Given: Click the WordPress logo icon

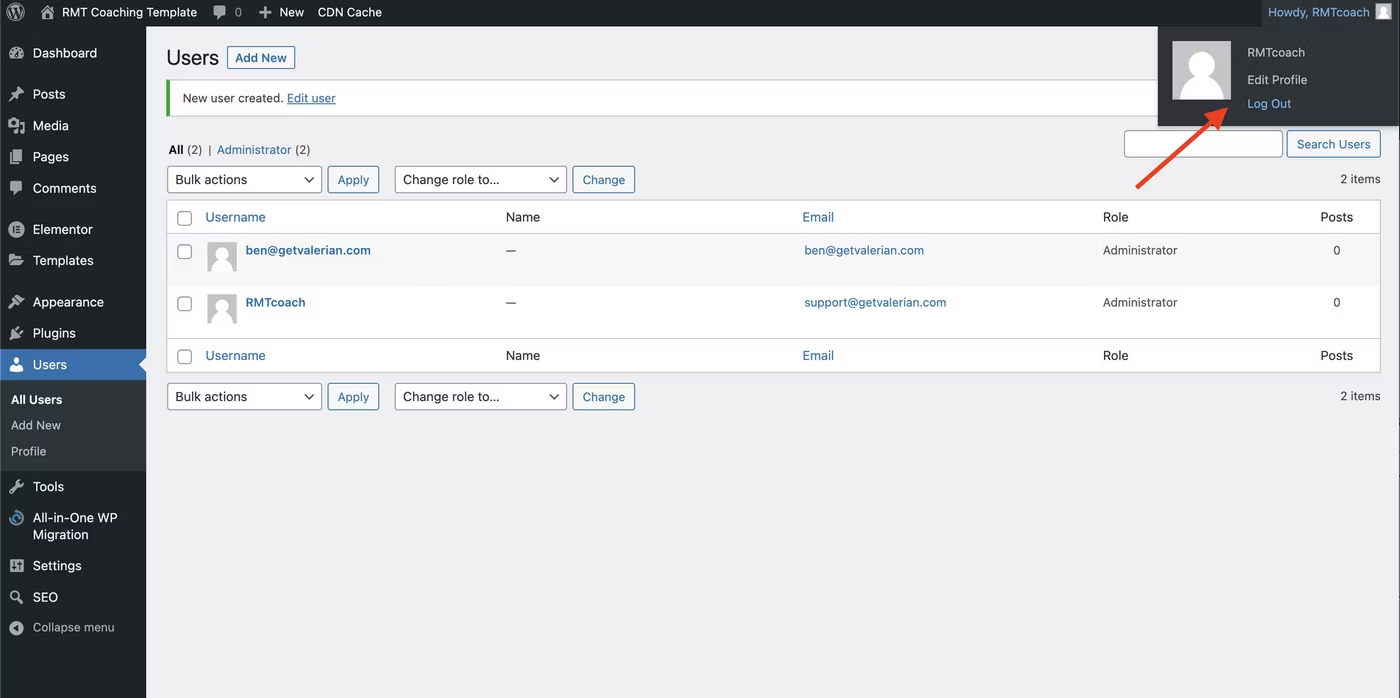Looking at the screenshot, I should 15,13.
